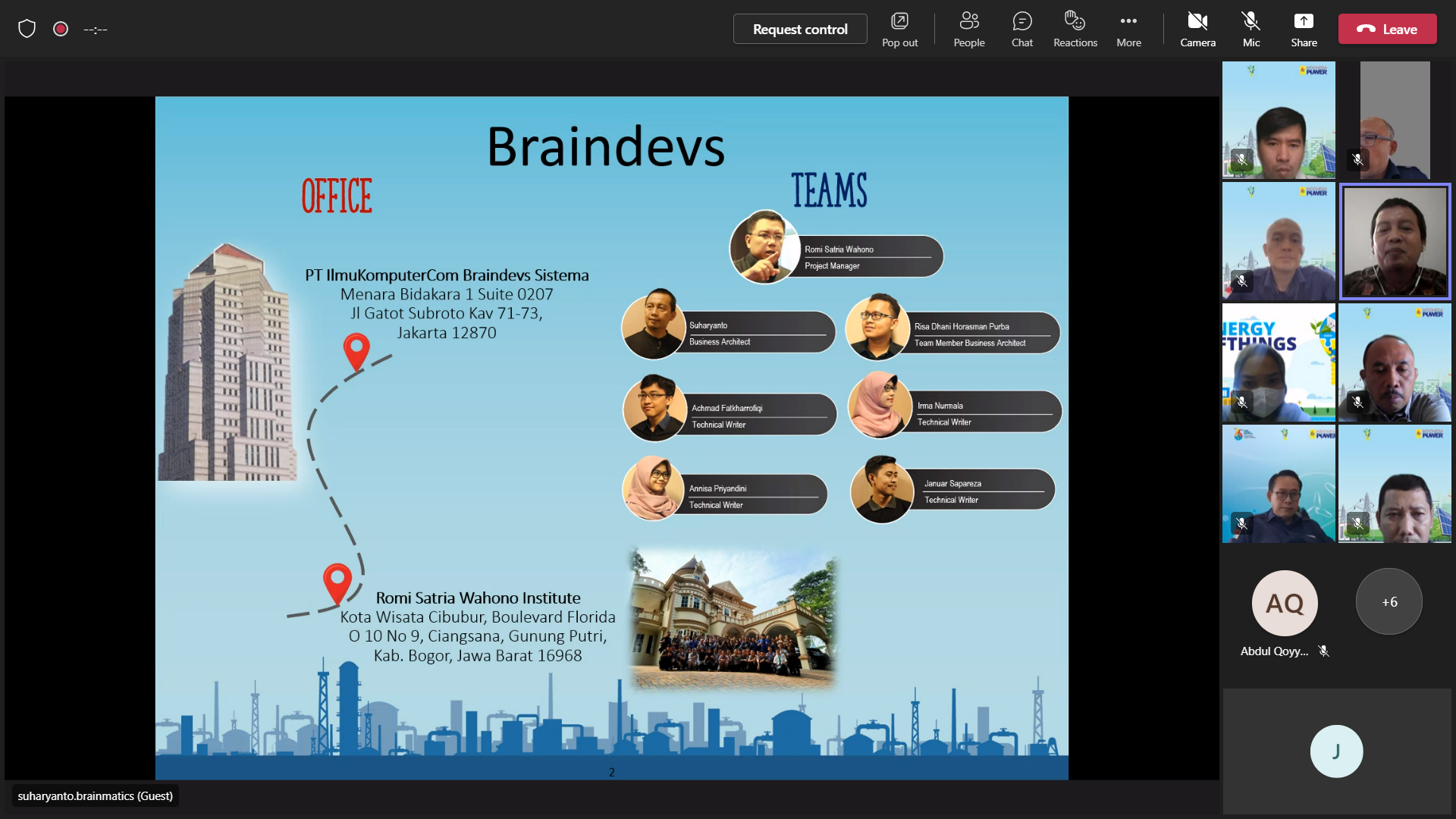
Task: Show the +6 additional participants
Action: click(1389, 601)
